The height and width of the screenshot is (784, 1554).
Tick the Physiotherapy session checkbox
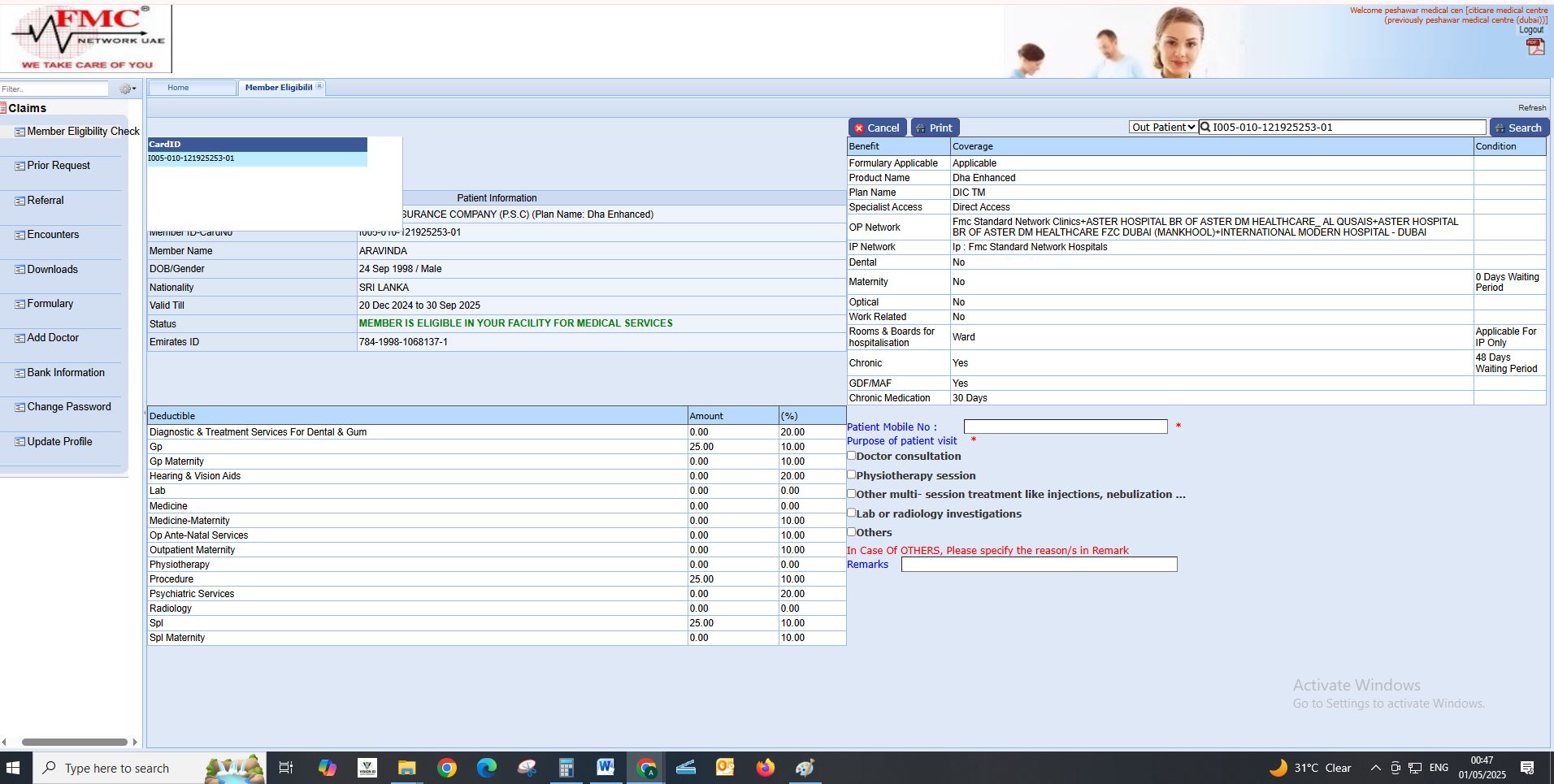(x=852, y=474)
